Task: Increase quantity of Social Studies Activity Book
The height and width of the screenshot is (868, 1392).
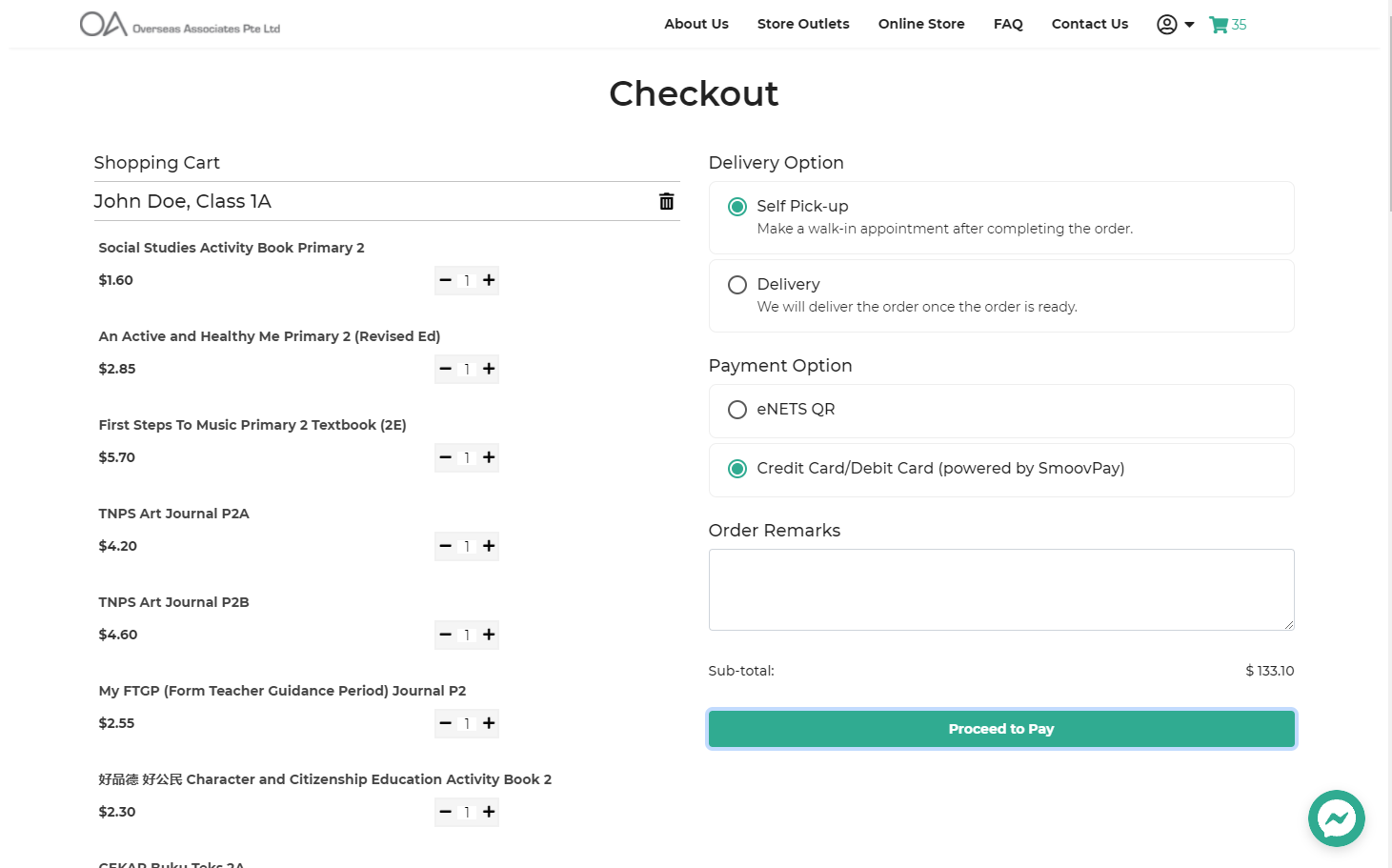Action: coord(489,280)
